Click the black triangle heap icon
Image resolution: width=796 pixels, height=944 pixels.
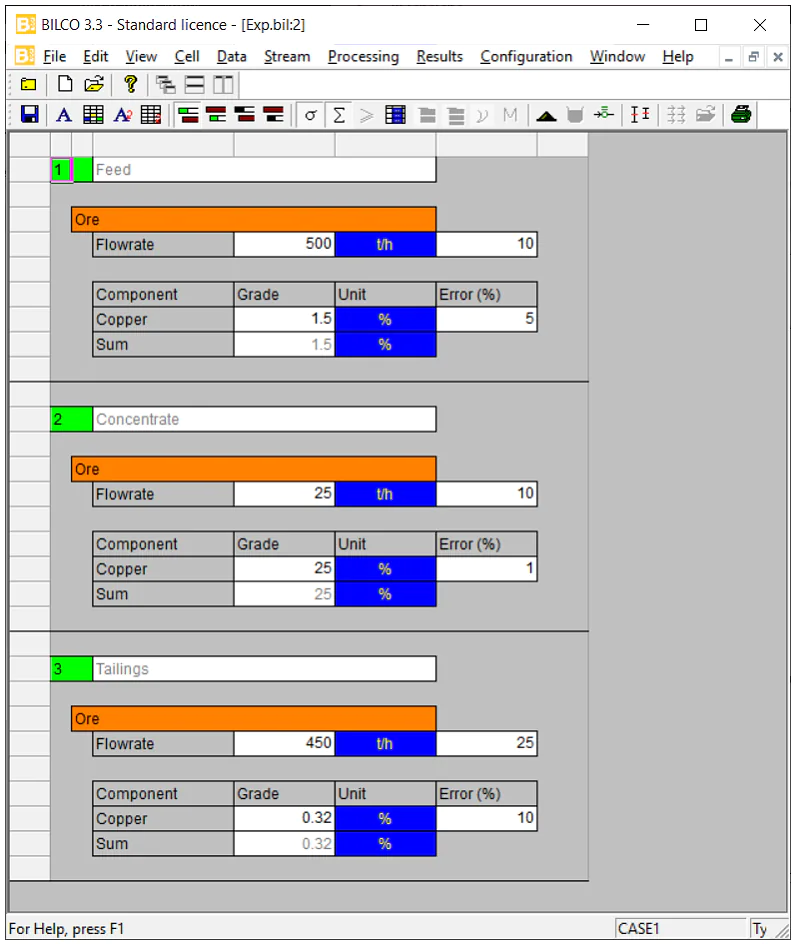point(546,115)
